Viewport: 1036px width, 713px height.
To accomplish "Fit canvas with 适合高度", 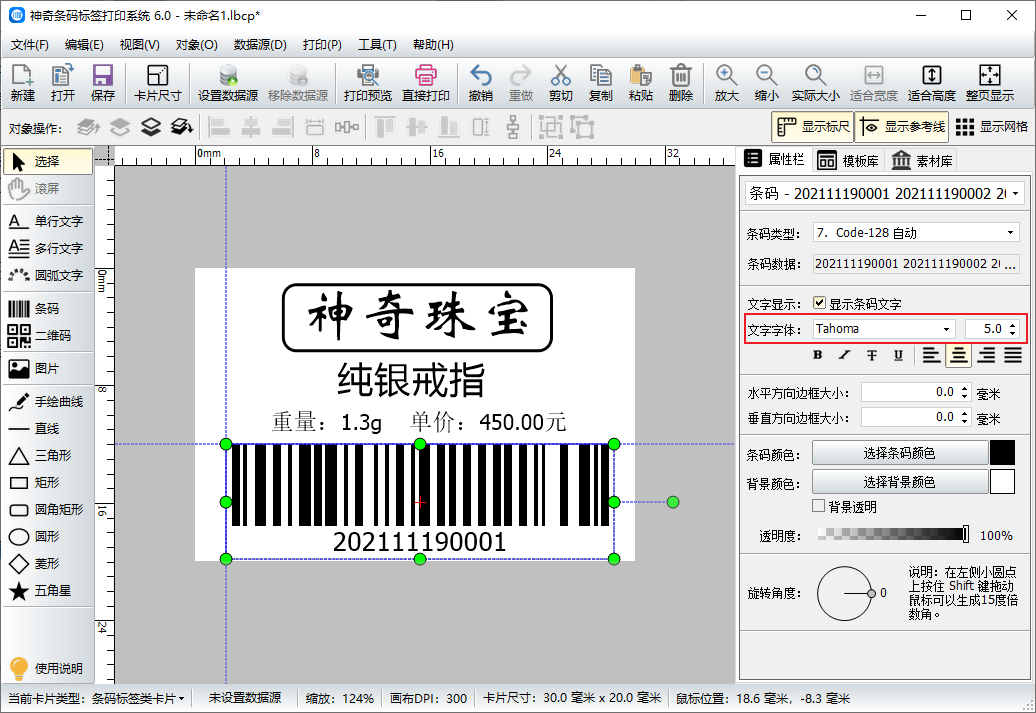I will 932,83.
